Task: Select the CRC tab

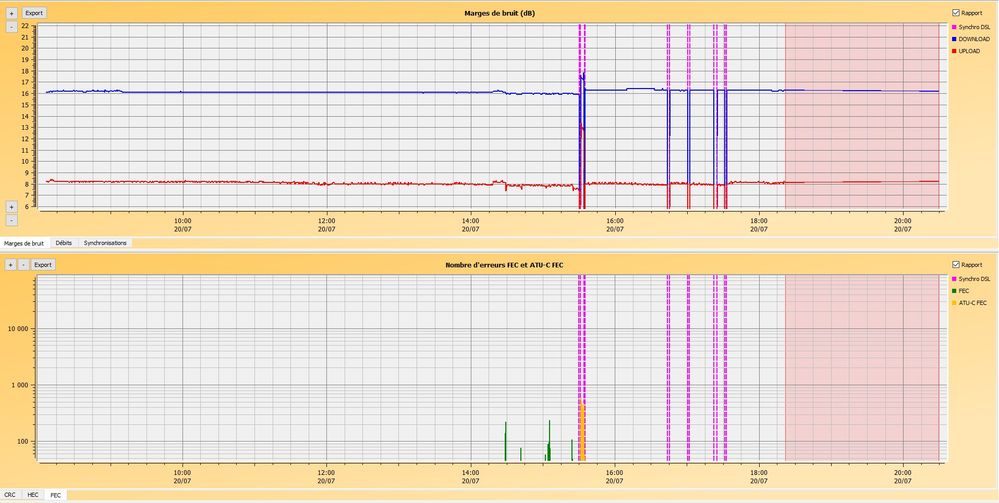Action: pyautogui.click(x=10, y=495)
